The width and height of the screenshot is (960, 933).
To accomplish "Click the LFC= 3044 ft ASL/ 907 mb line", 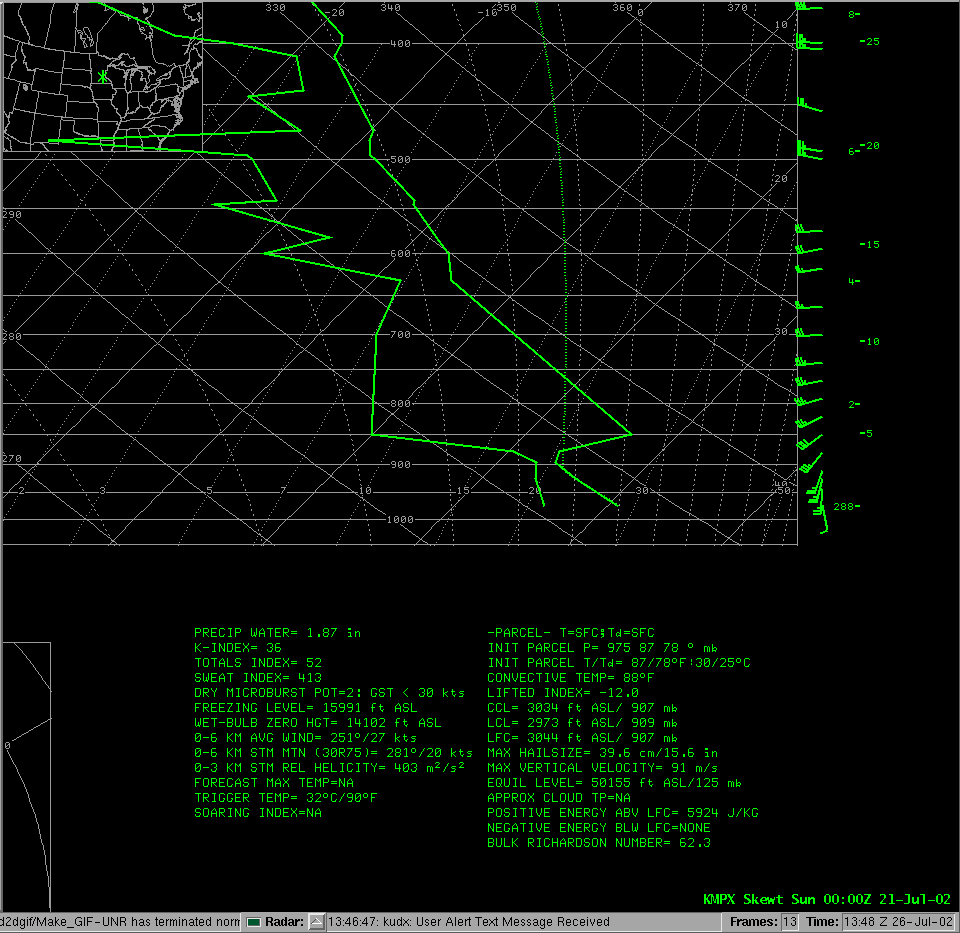I will pyautogui.click(x=582, y=738).
